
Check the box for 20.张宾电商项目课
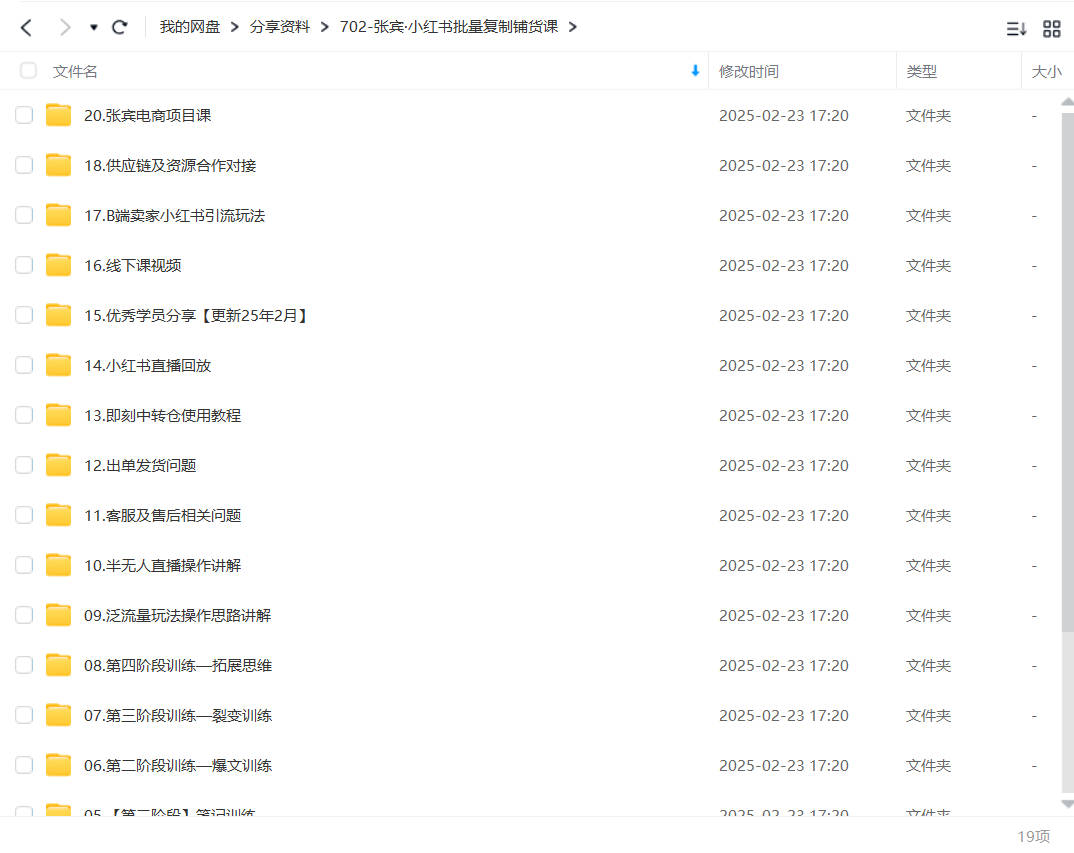pos(24,115)
